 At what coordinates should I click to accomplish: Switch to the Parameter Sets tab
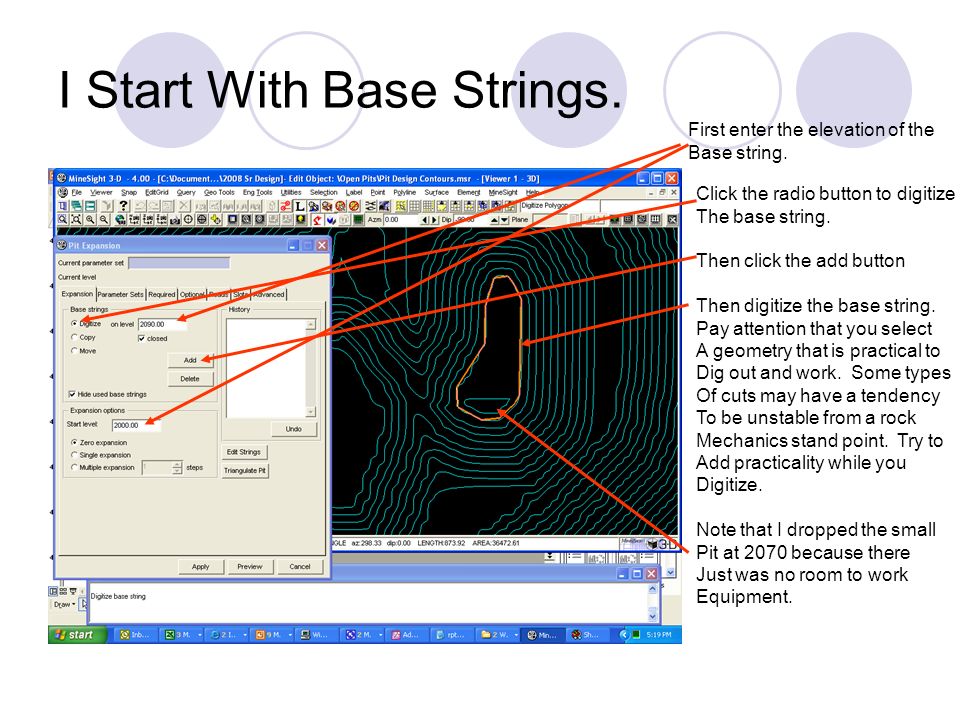point(120,294)
